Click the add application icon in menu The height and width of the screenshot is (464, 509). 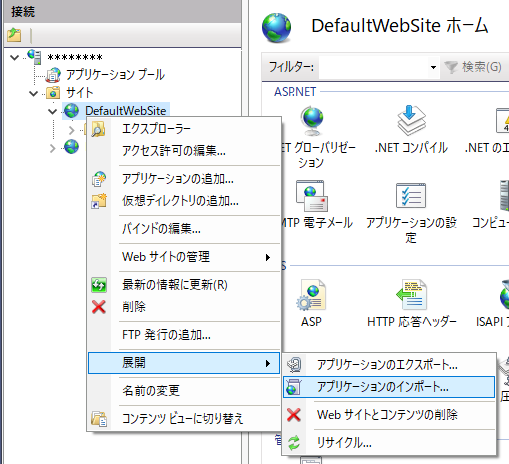click(99, 179)
